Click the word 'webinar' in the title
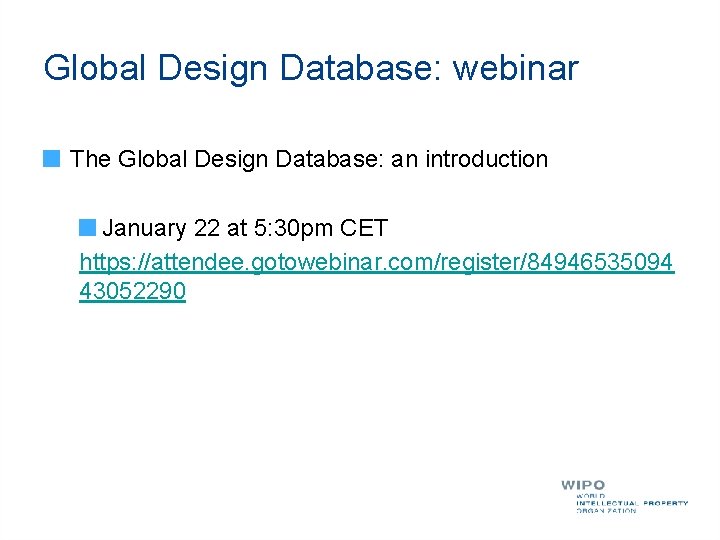Image resolution: width=720 pixels, height=540 pixels. pos(516,68)
